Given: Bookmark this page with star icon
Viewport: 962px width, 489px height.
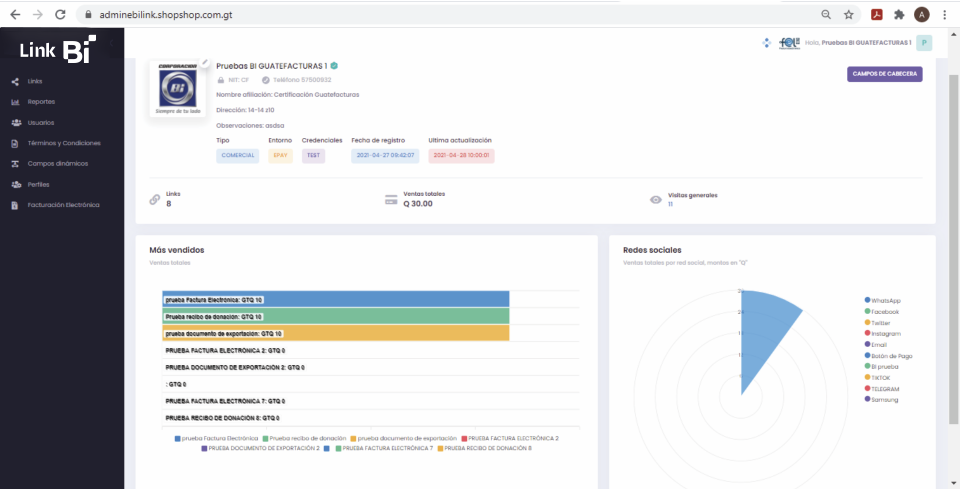Looking at the screenshot, I should tap(848, 15).
